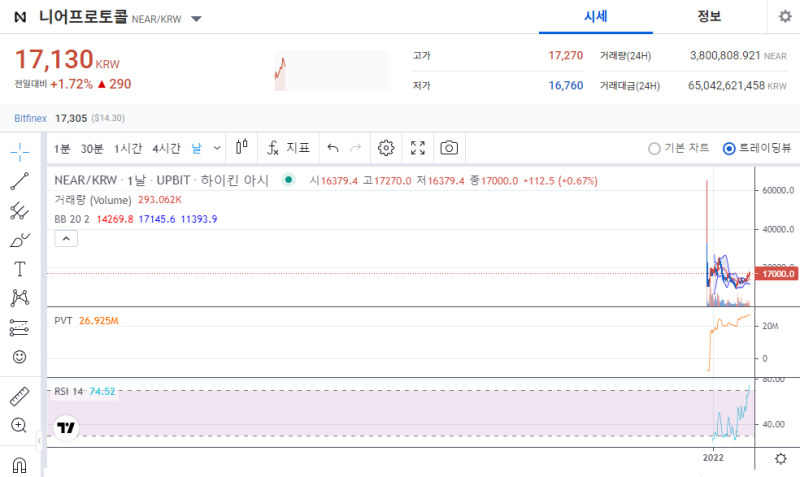
Task: Switch to the 시세 tab
Action: (x=595, y=17)
